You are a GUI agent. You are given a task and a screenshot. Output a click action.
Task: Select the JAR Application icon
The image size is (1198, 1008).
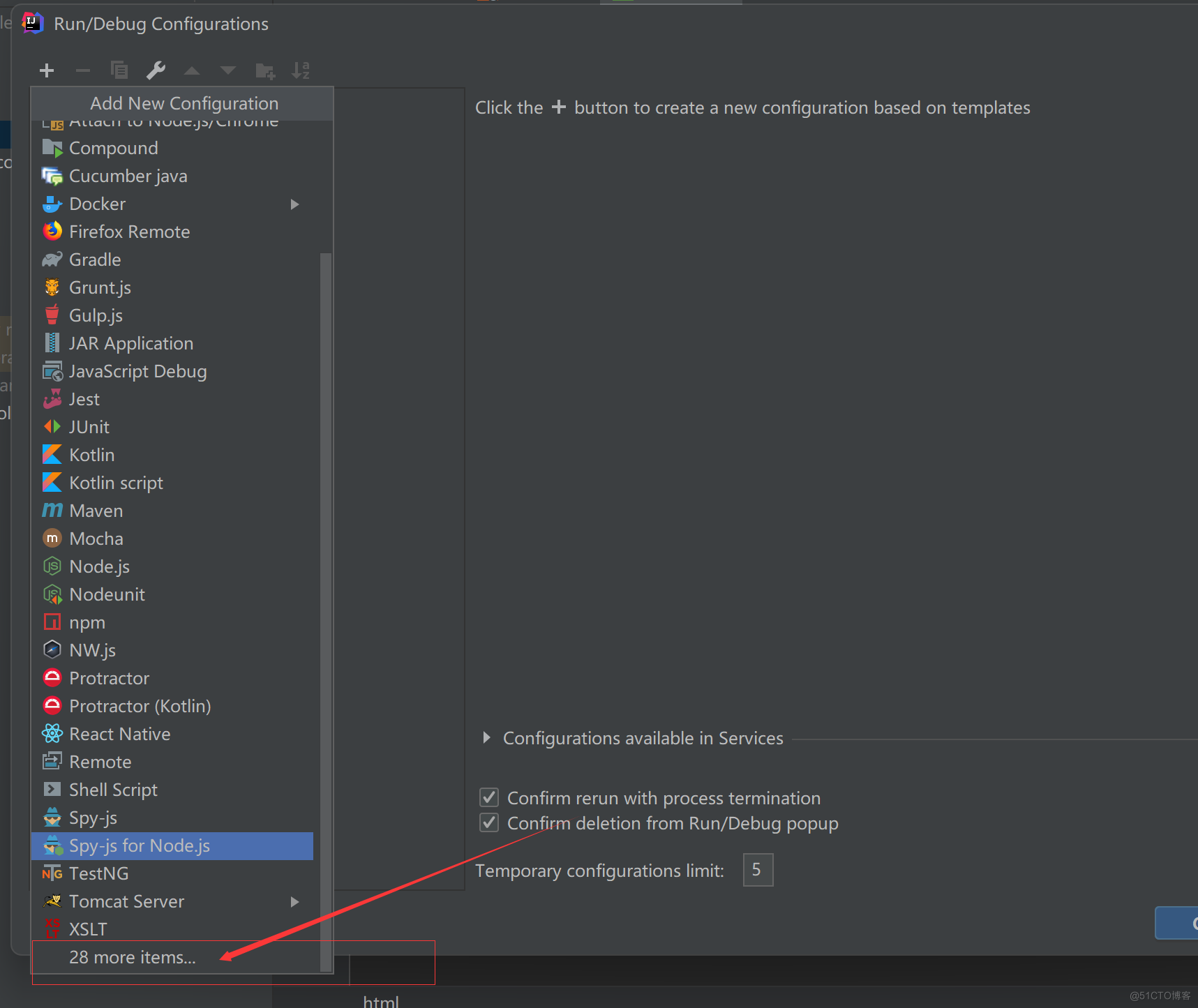pyautogui.click(x=52, y=343)
